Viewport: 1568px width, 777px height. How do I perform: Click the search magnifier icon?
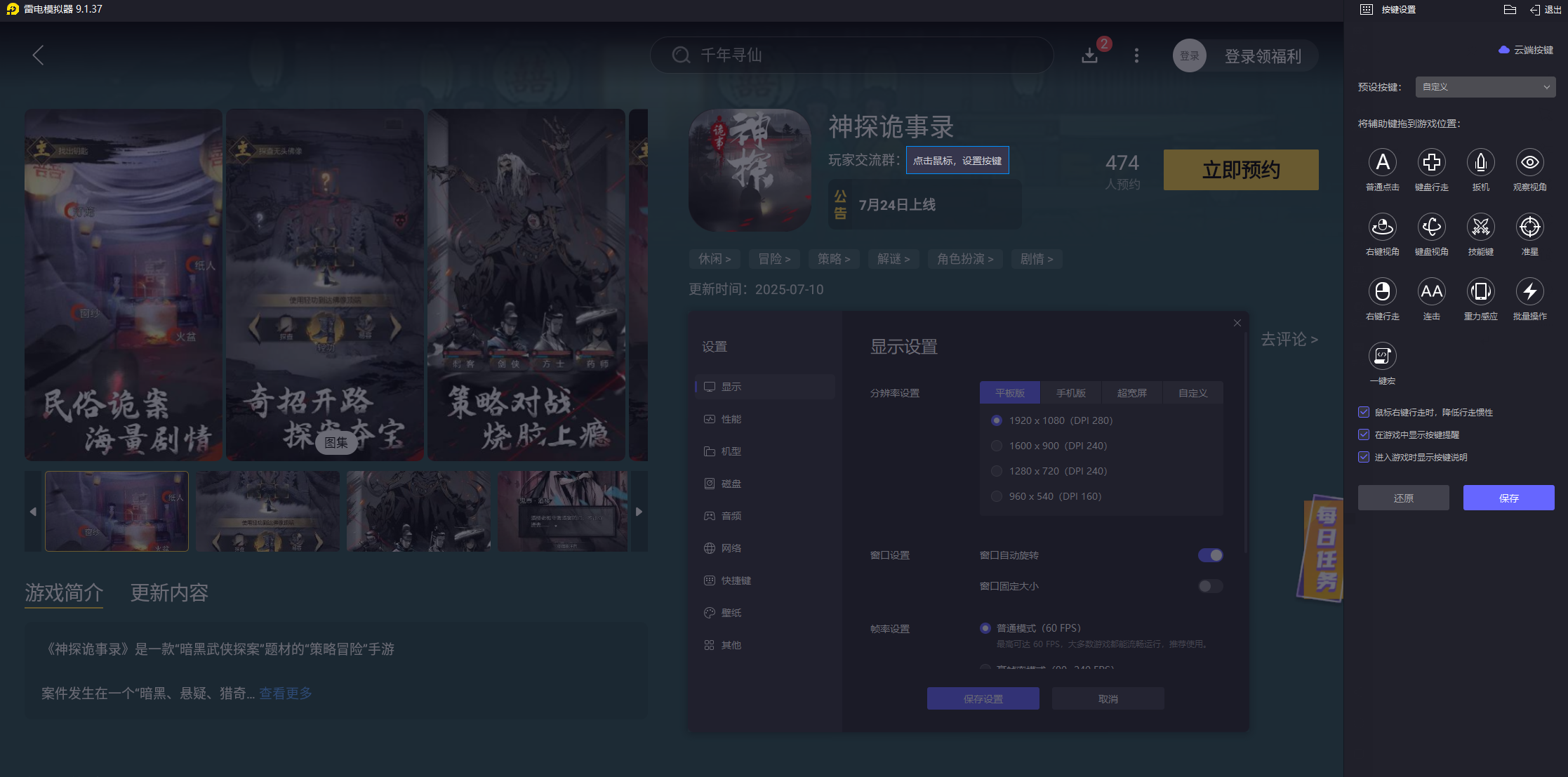pyautogui.click(x=681, y=55)
